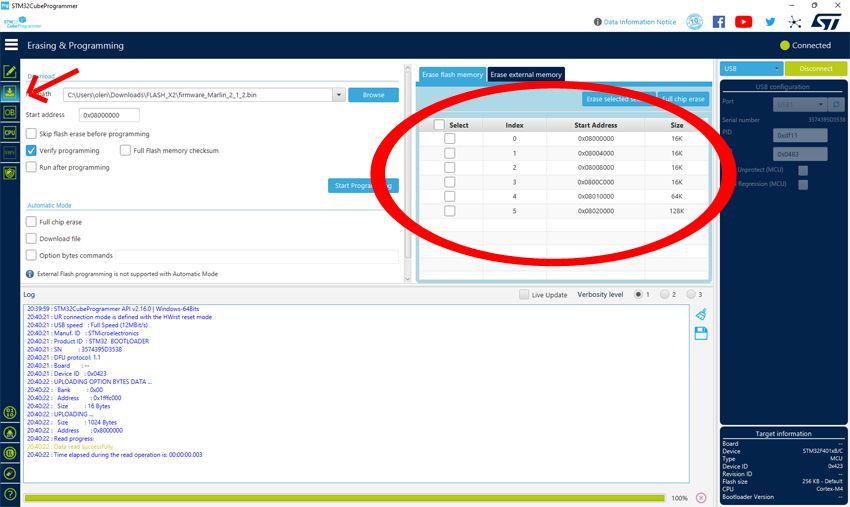Click the ST community network icon
Screen dimensions: 850x507
(795, 22)
